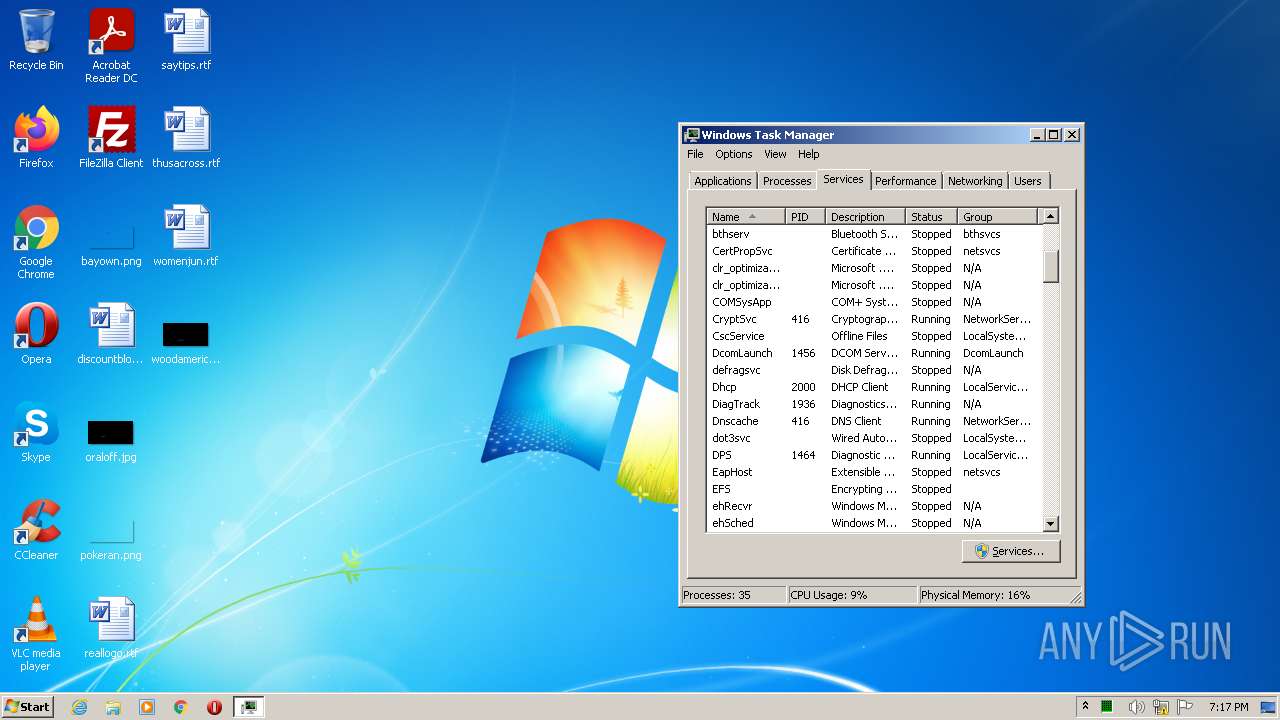
Task: Open FileZilla Client shortcut
Action: 111,138
